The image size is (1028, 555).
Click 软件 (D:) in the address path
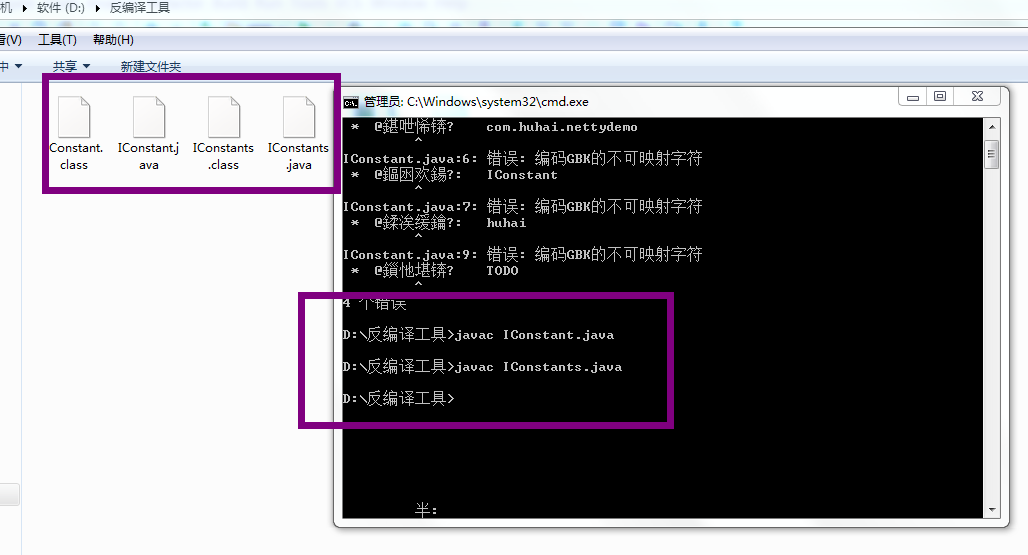(x=60, y=9)
